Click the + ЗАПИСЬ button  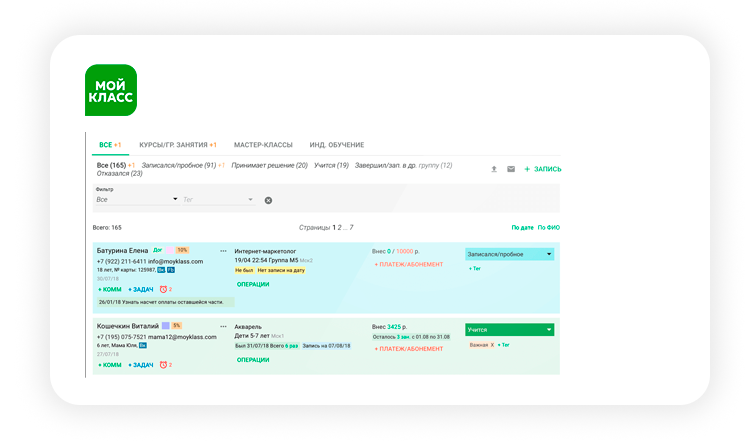[542, 169]
